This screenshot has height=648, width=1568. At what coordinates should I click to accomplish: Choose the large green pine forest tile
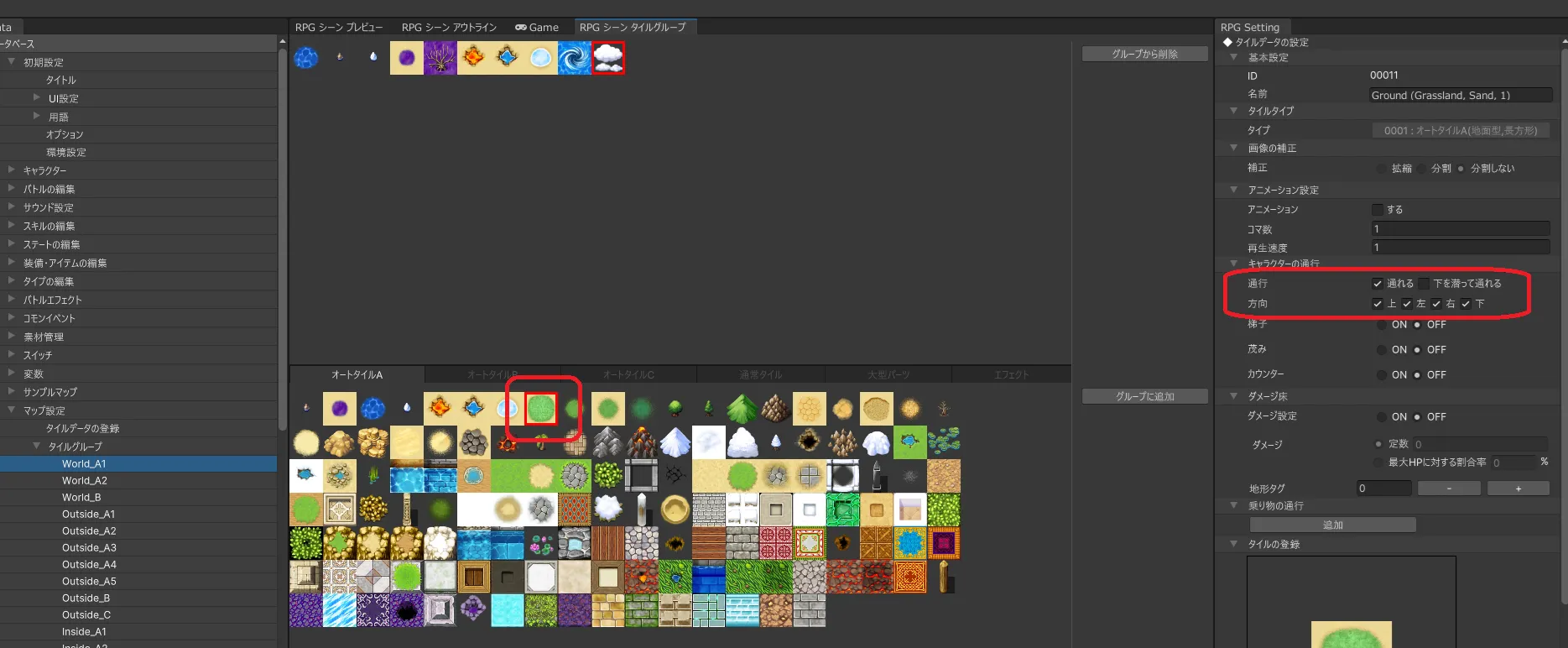(742, 409)
